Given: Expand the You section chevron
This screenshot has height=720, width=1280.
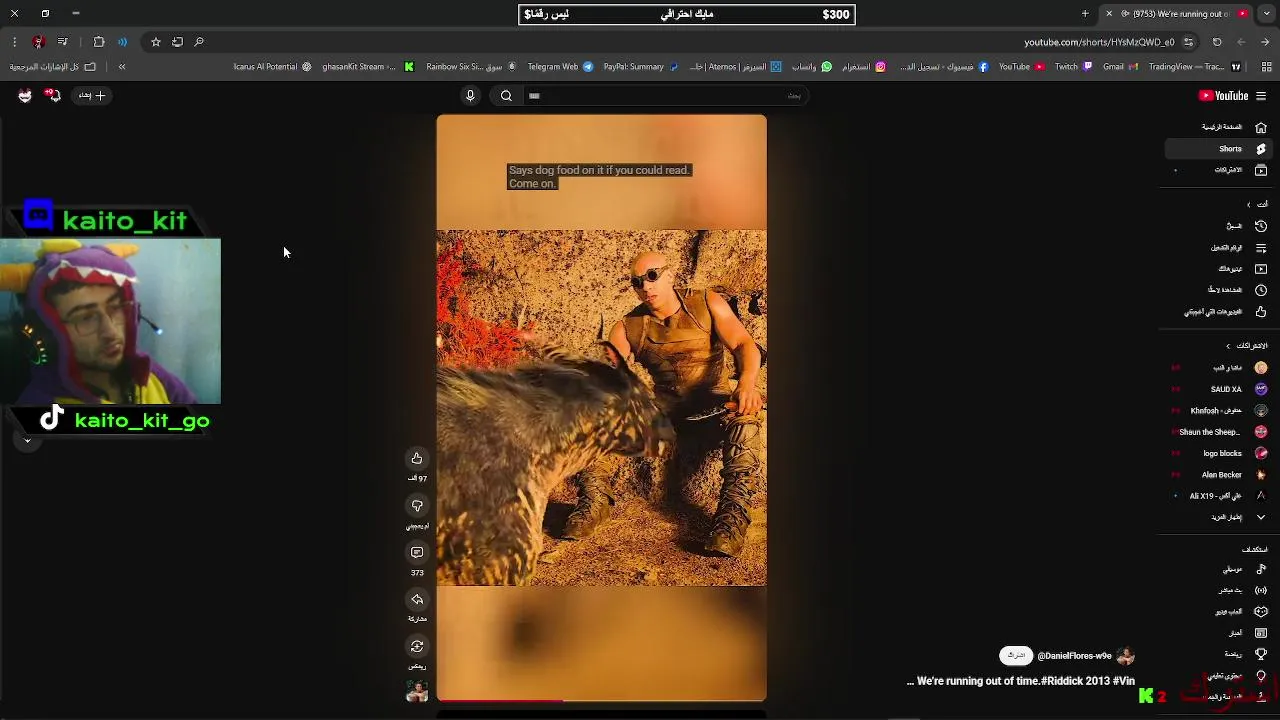Looking at the screenshot, I should pos(1248,204).
